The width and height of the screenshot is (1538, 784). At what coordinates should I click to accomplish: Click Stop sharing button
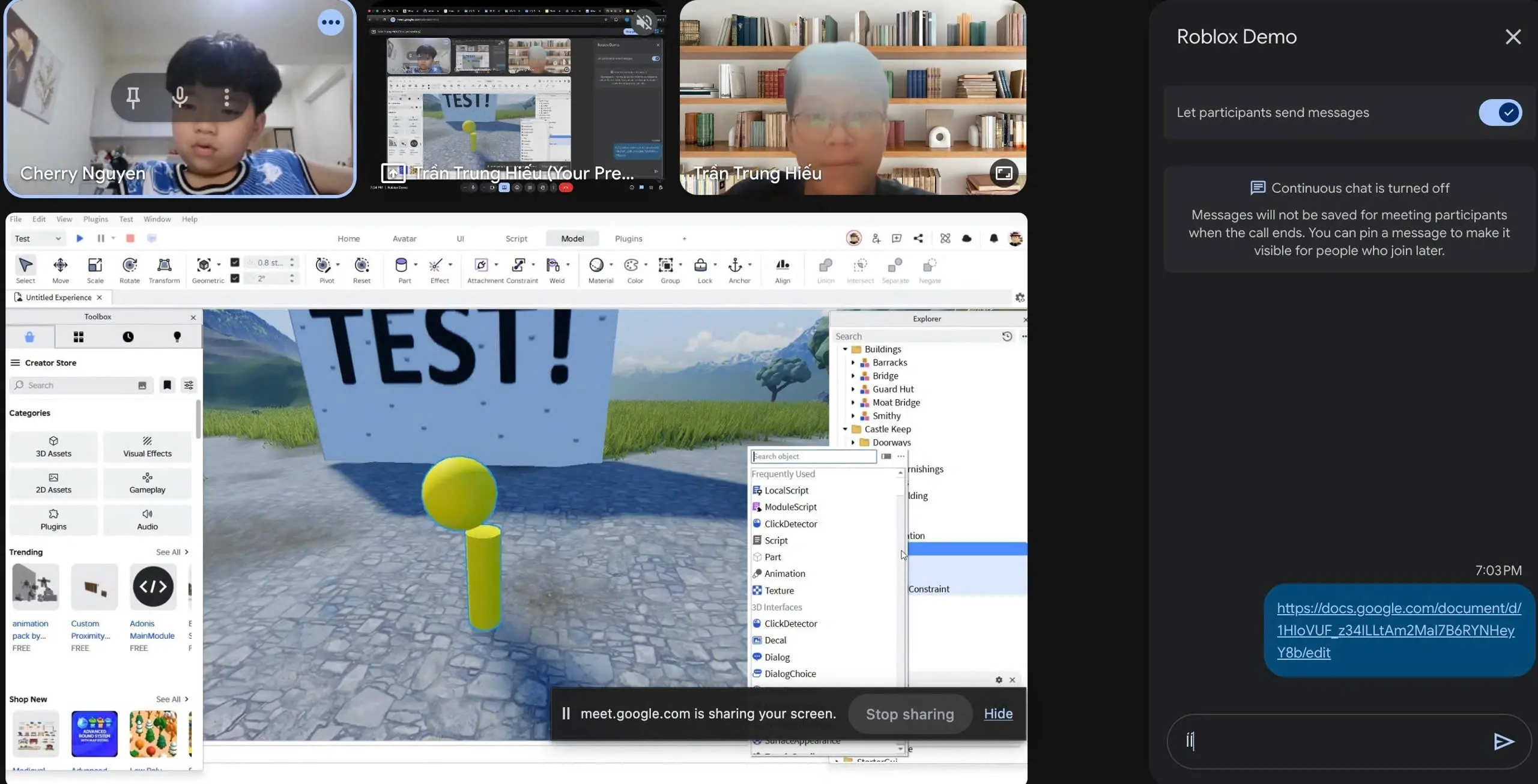pyautogui.click(x=909, y=714)
